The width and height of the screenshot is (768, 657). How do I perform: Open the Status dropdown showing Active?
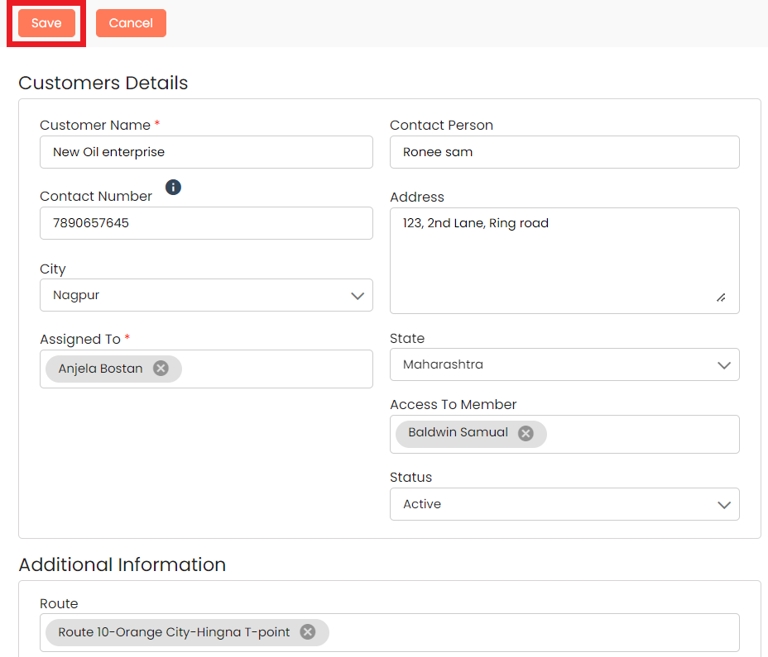724,505
